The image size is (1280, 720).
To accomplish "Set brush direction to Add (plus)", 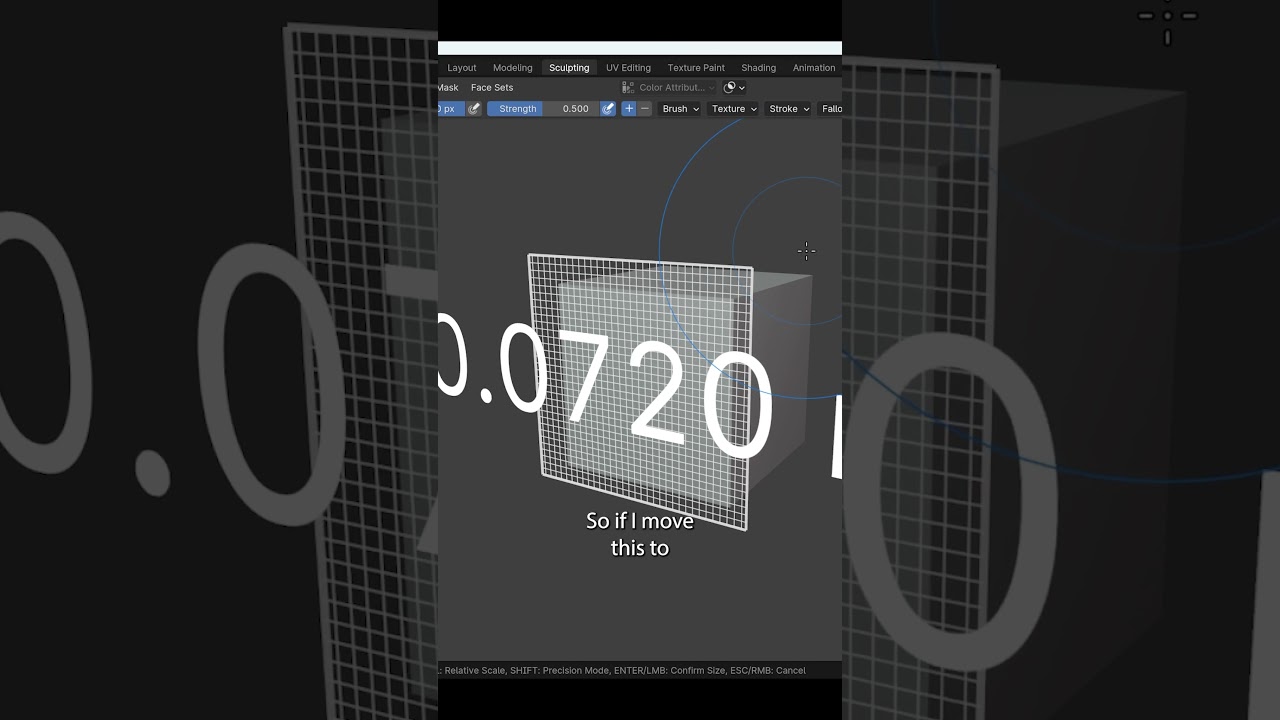I will tap(629, 109).
